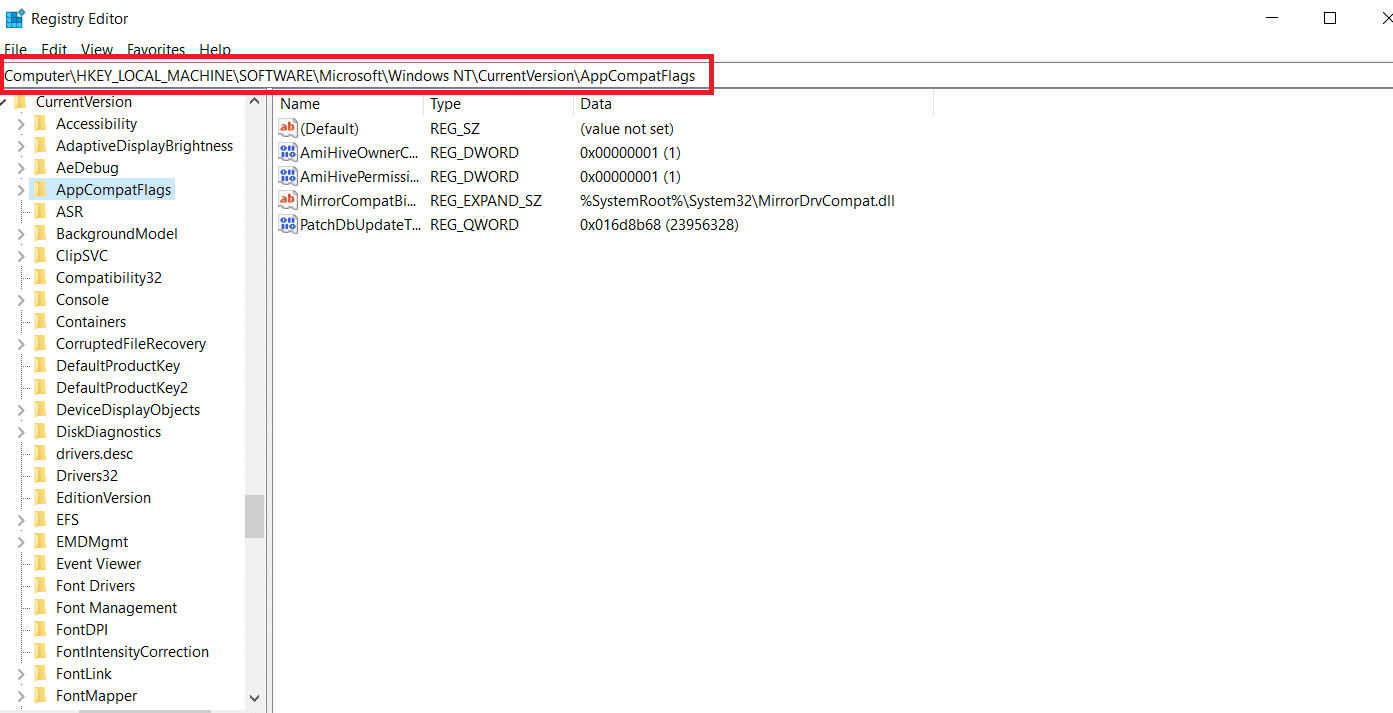Expand the AppCompatFlags key
This screenshot has width=1393, height=713.
pos(21,190)
